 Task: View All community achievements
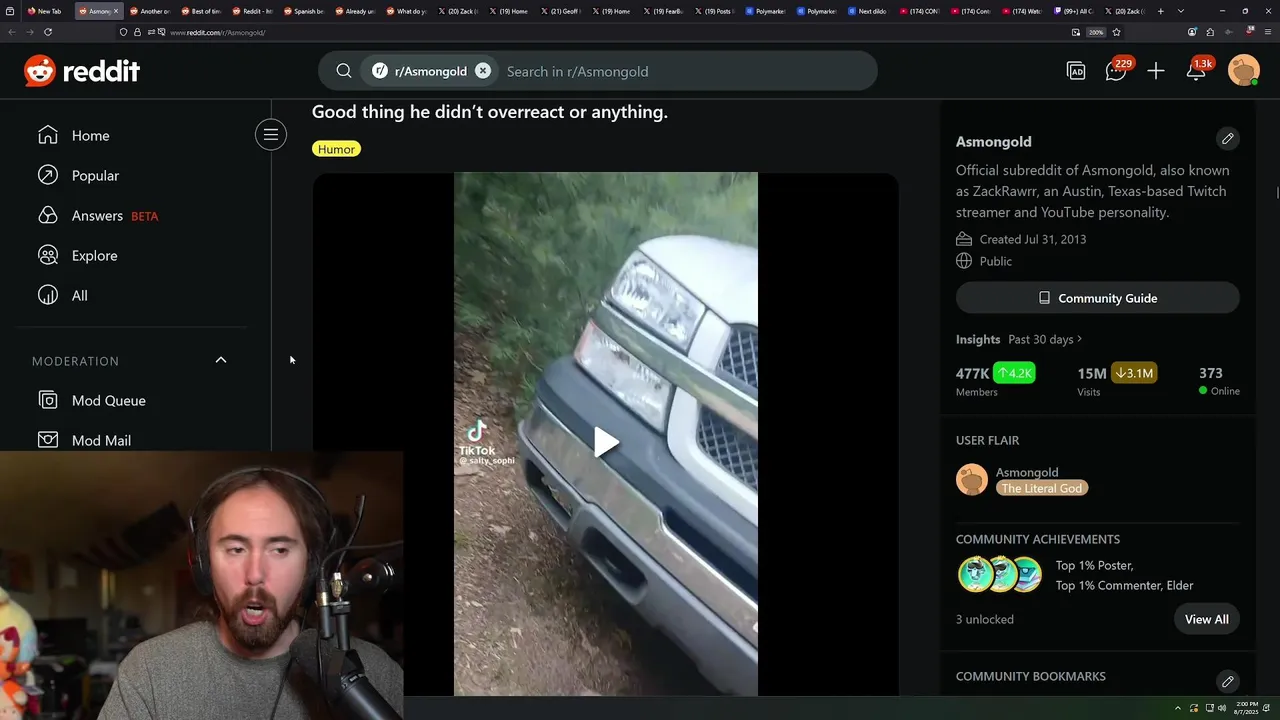(x=1206, y=619)
